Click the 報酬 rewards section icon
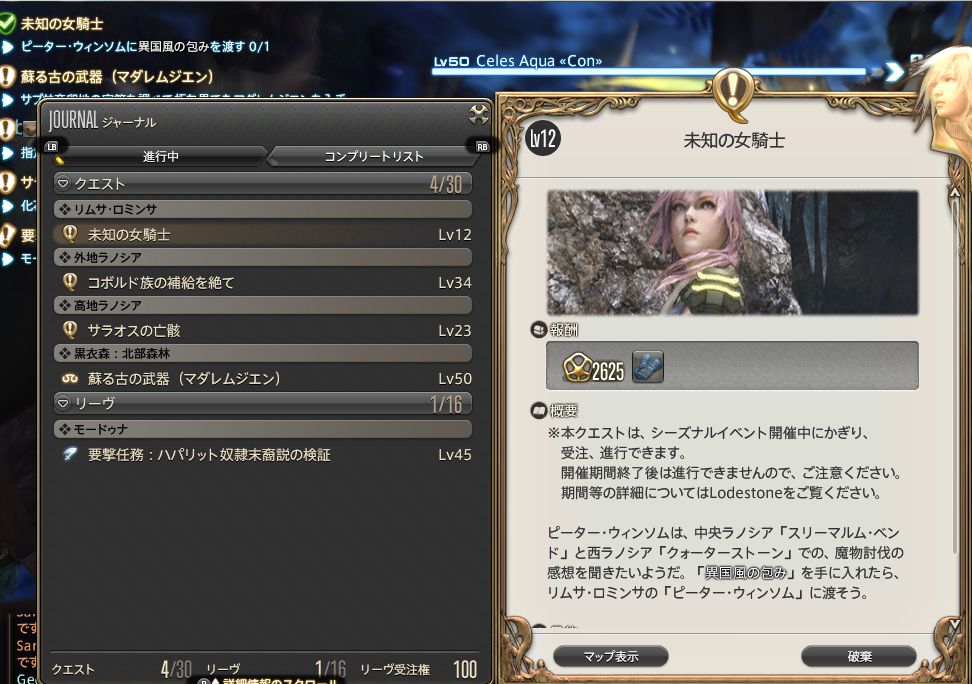The height and width of the screenshot is (684, 972). click(x=538, y=329)
